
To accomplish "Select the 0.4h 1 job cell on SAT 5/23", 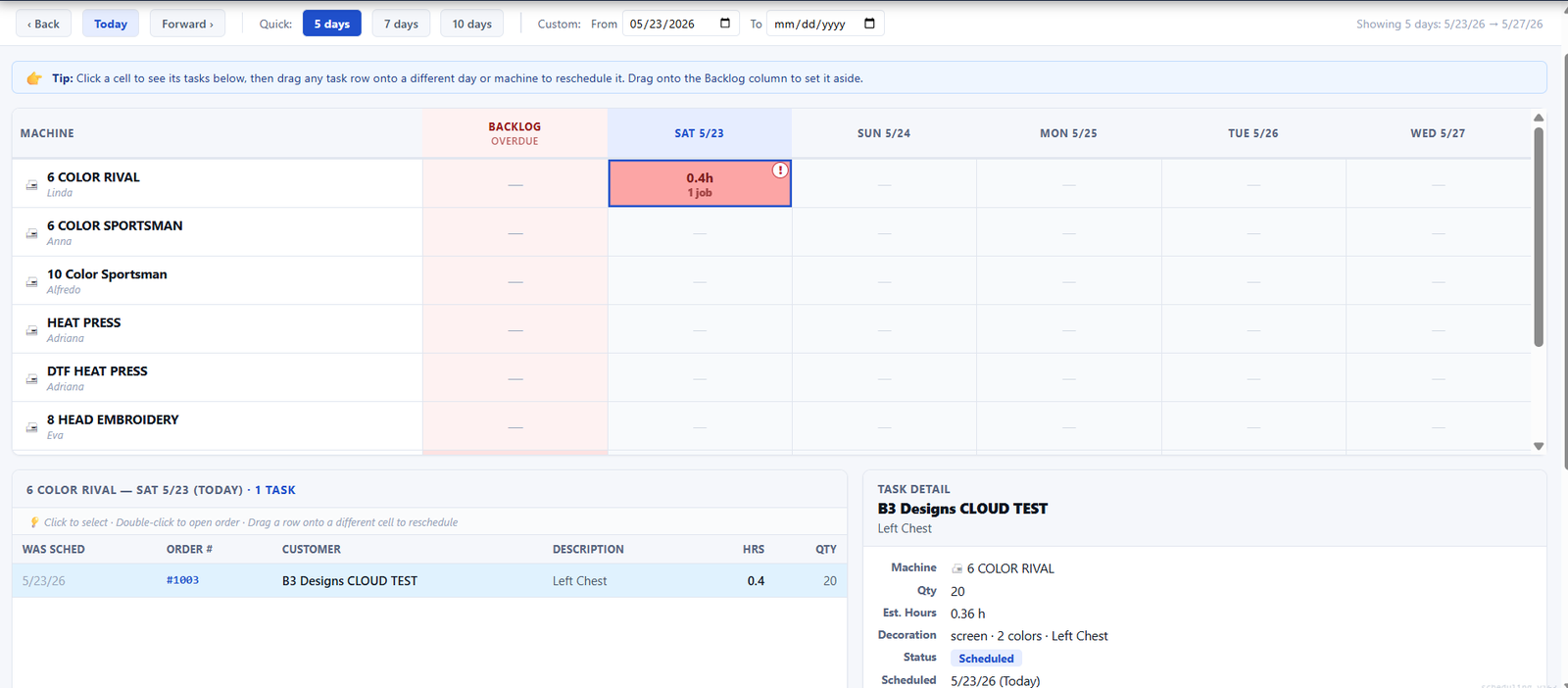I will [x=700, y=183].
